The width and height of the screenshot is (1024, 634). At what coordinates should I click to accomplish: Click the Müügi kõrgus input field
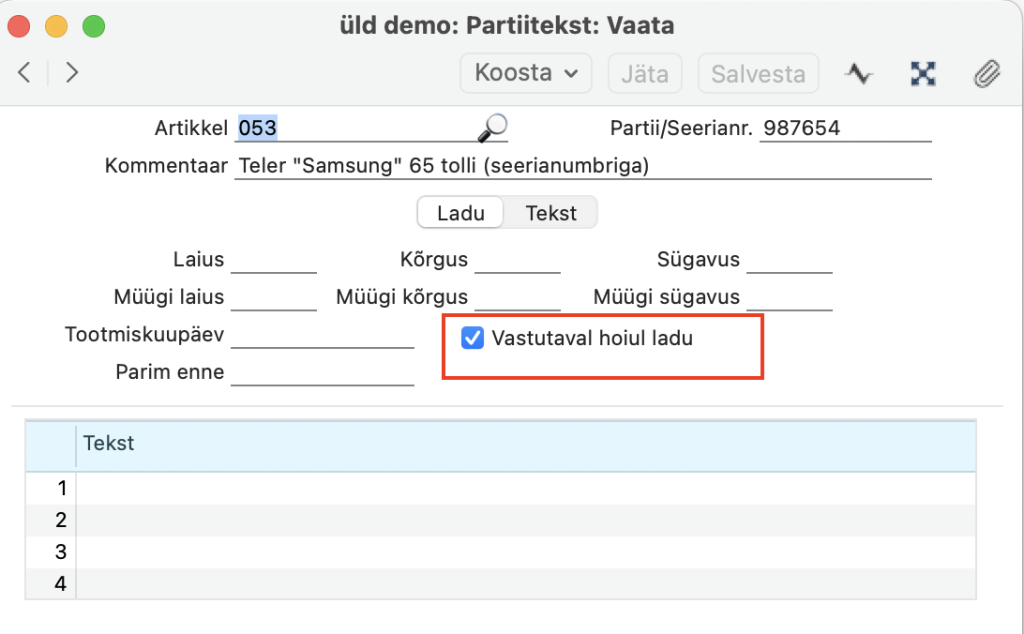pos(517,298)
